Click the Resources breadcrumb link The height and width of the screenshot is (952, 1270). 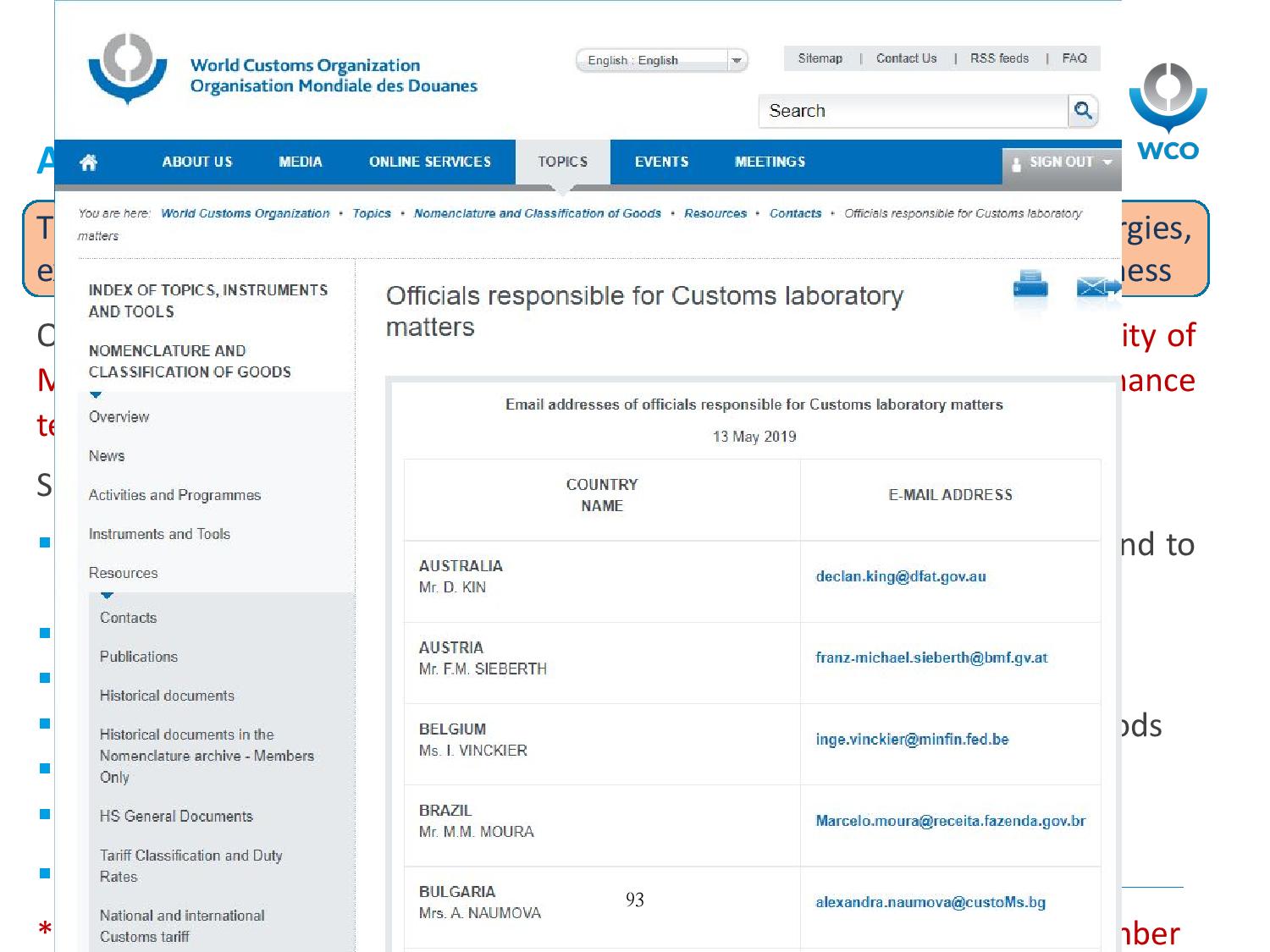tap(715, 213)
